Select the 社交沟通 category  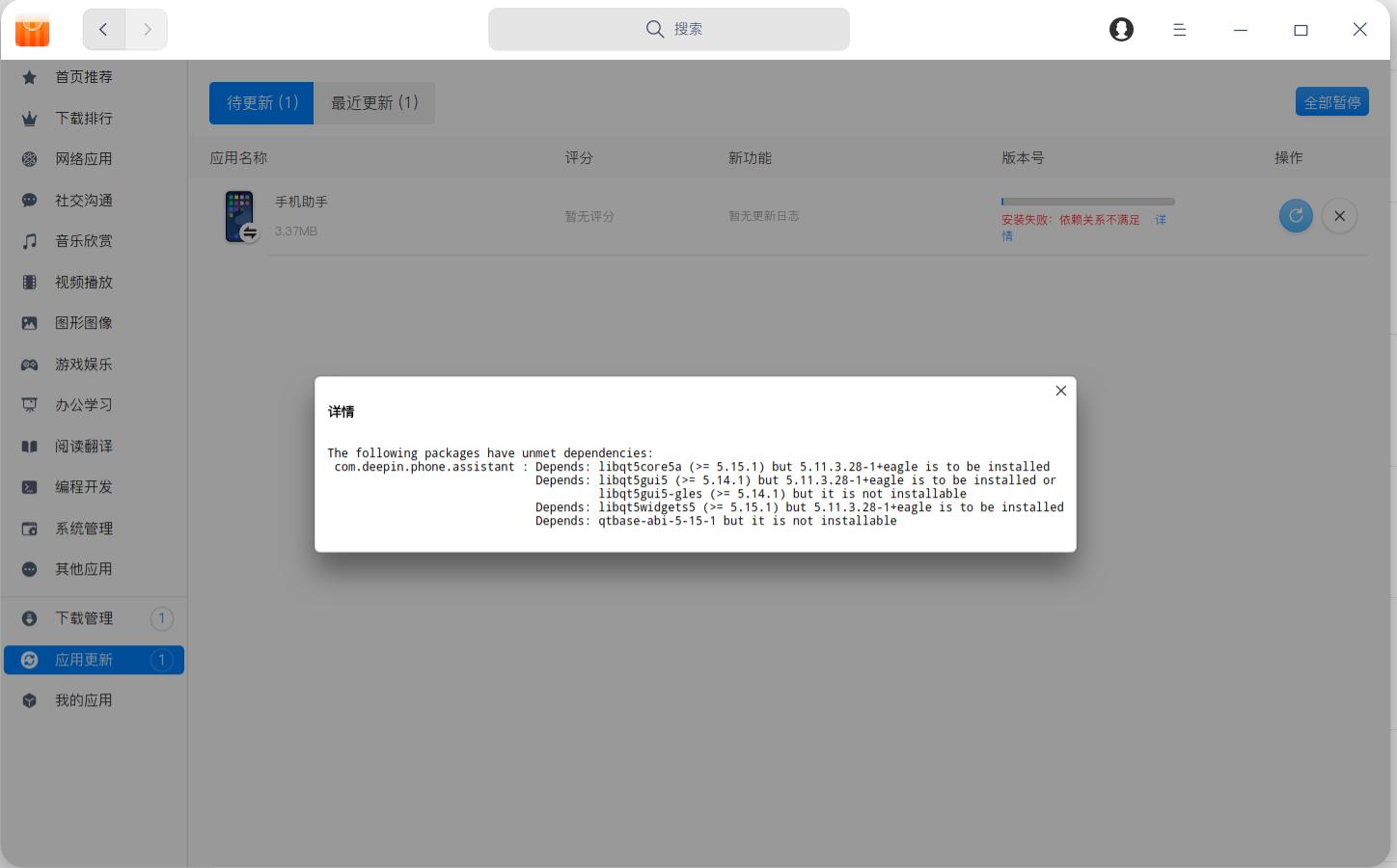(x=93, y=201)
